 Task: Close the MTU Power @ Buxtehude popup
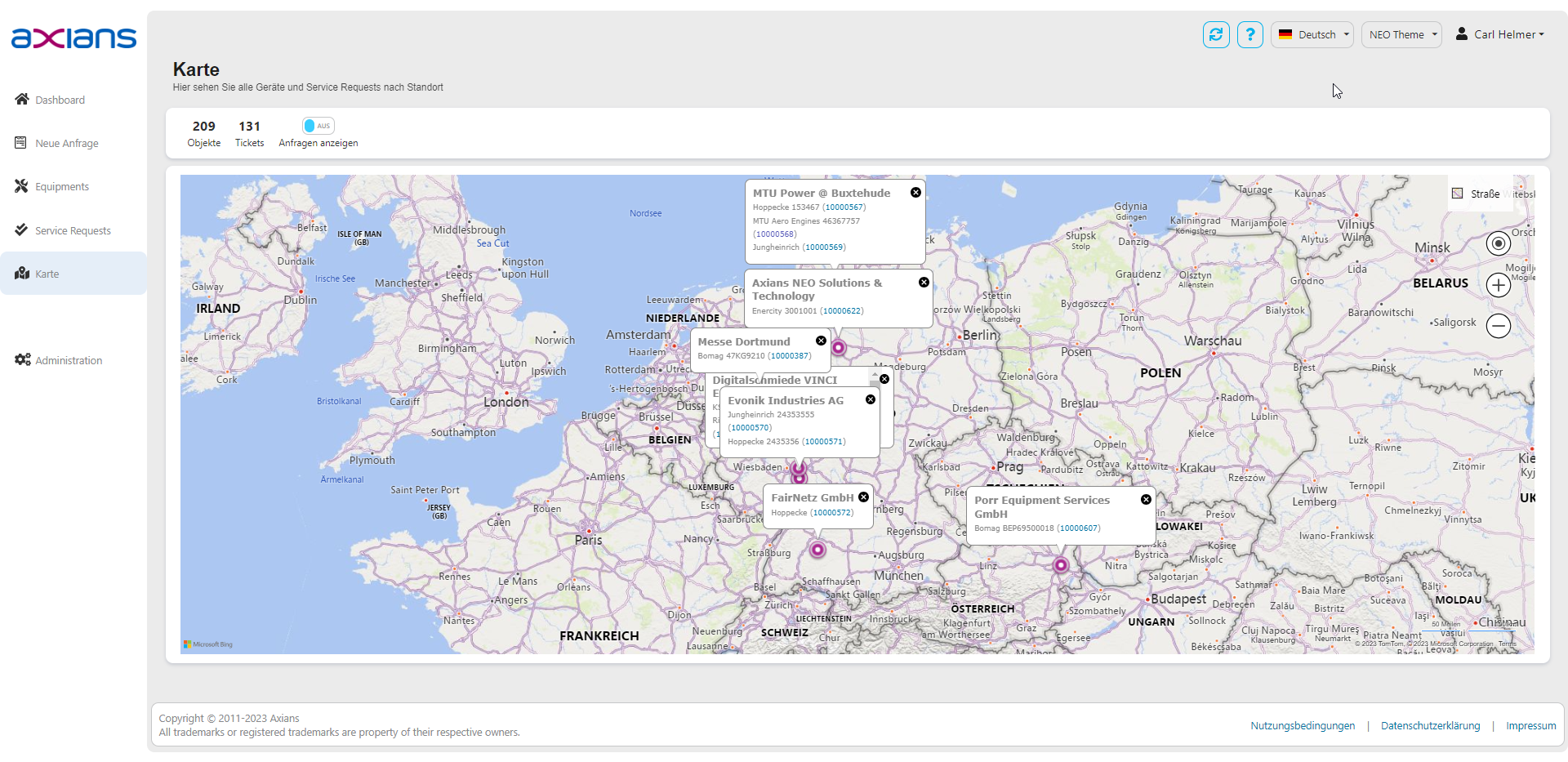click(915, 193)
